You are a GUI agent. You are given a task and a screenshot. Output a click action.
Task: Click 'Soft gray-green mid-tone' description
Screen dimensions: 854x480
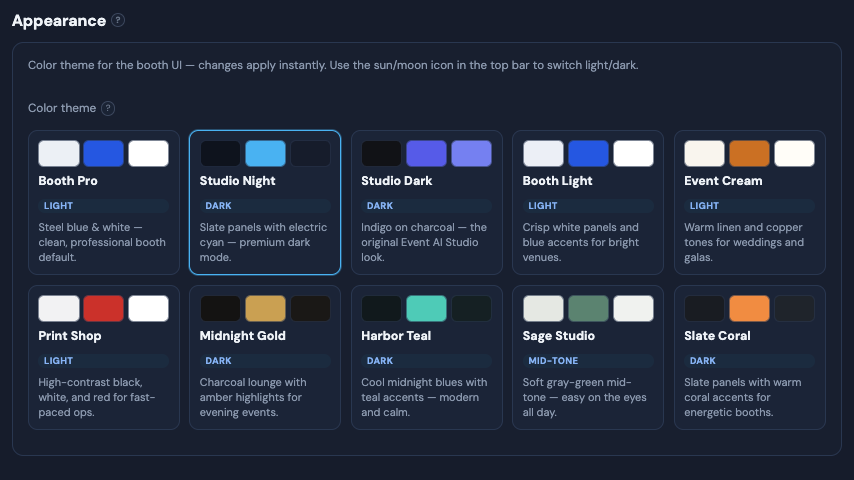click(584, 397)
